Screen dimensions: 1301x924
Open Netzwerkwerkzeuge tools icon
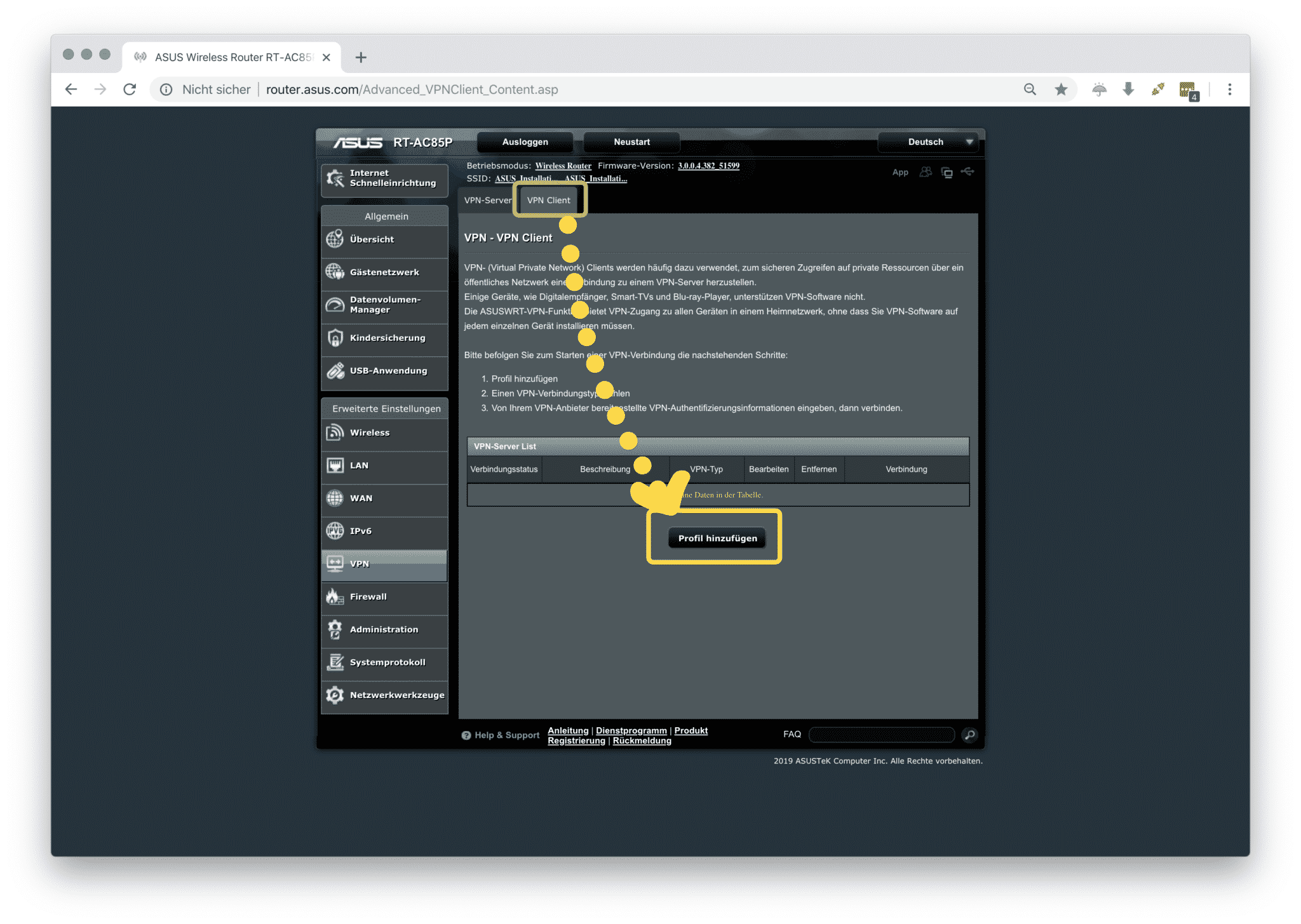pyautogui.click(x=335, y=695)
